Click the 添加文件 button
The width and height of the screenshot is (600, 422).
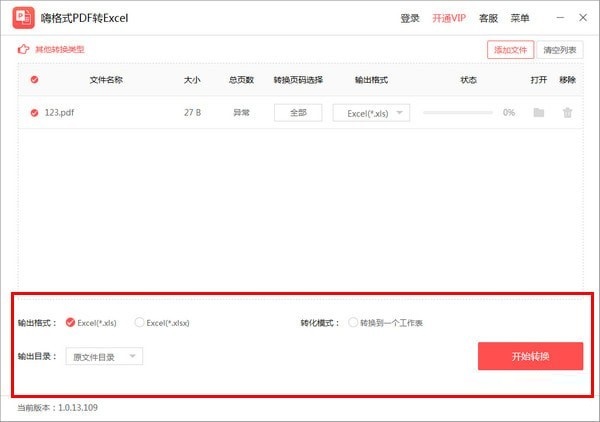pos(510,50)
